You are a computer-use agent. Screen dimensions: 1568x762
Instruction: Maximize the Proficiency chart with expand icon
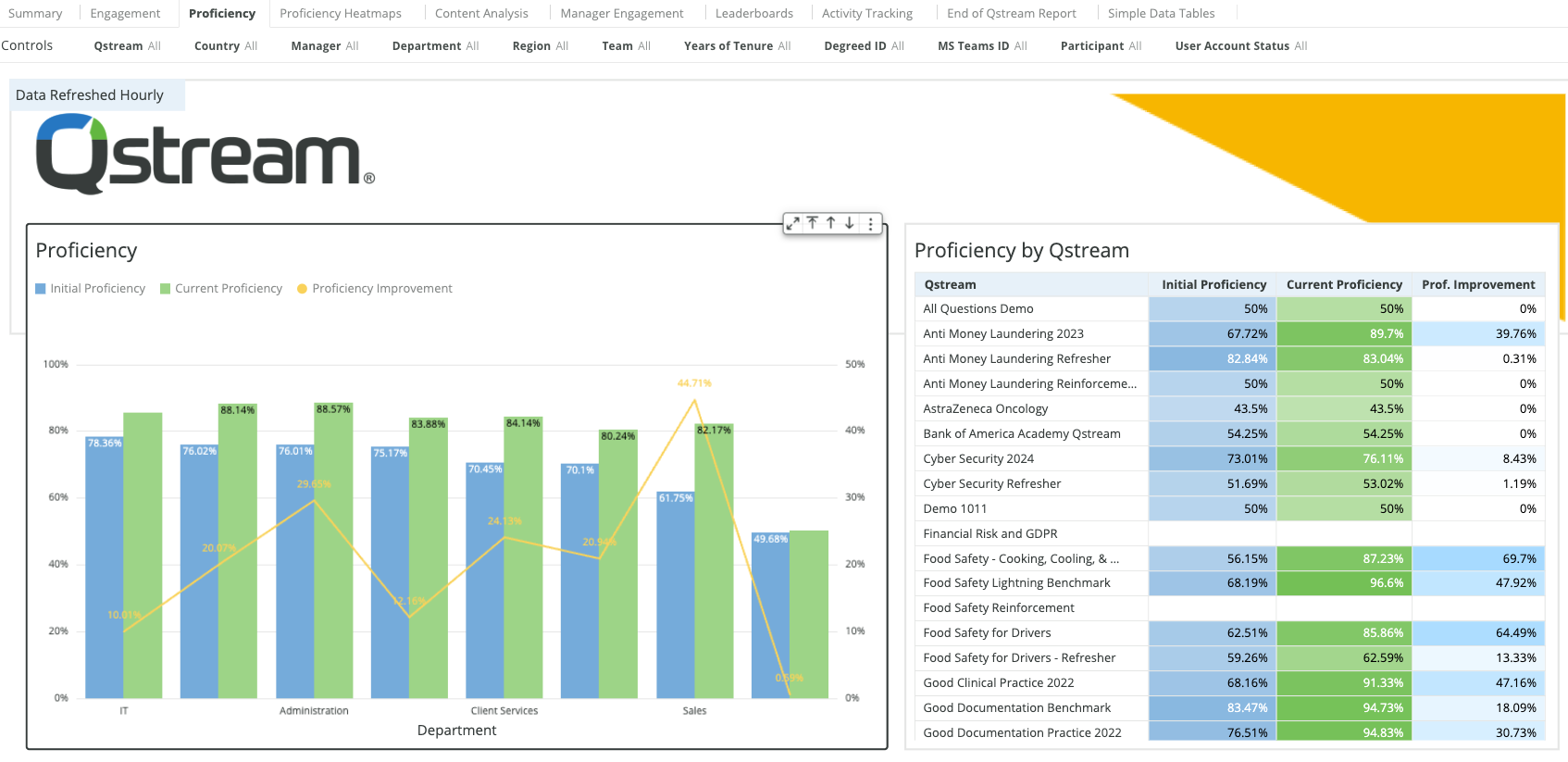[793, 223]
